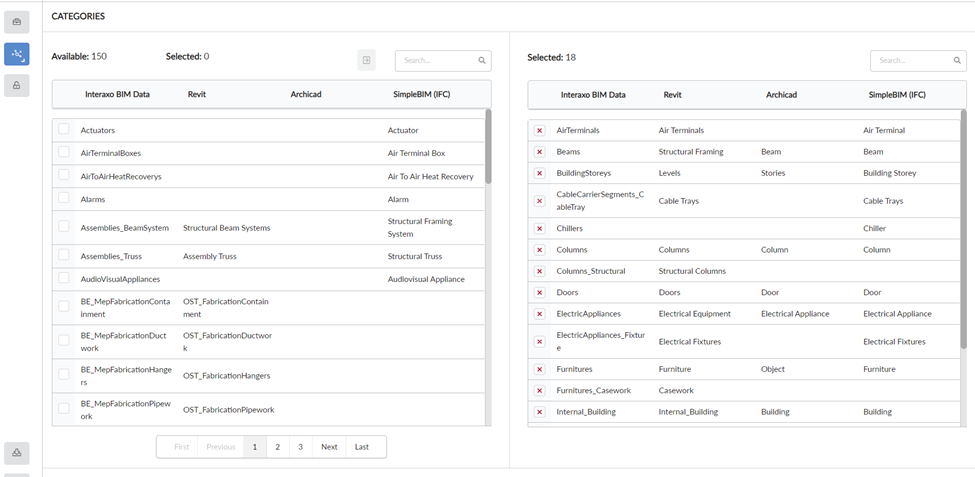Click the Structural Beam Systems cell
Screen dimensions: 975x477
coord(226,228)
